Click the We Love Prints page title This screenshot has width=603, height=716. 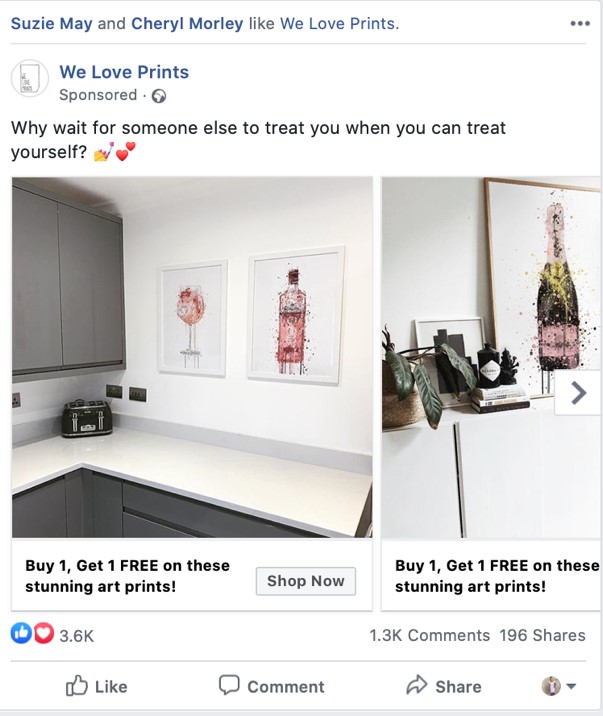(124, 72)
